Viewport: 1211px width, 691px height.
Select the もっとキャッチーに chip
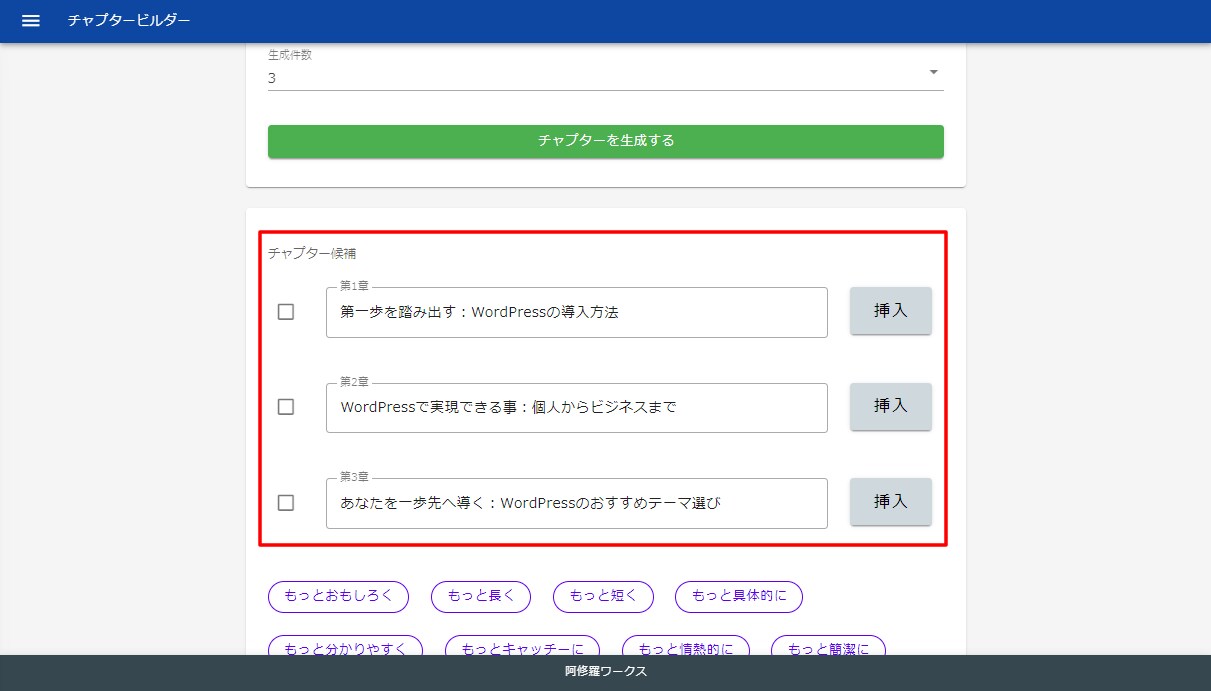click(x=522, y=646)
